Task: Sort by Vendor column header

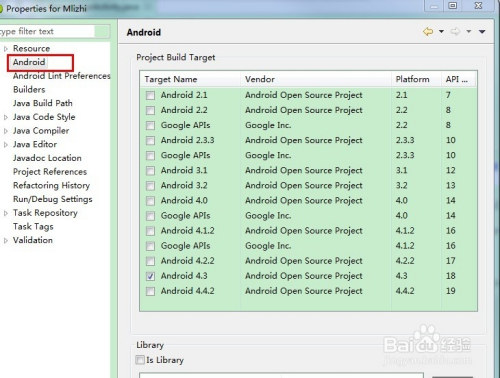Action: 316,79
